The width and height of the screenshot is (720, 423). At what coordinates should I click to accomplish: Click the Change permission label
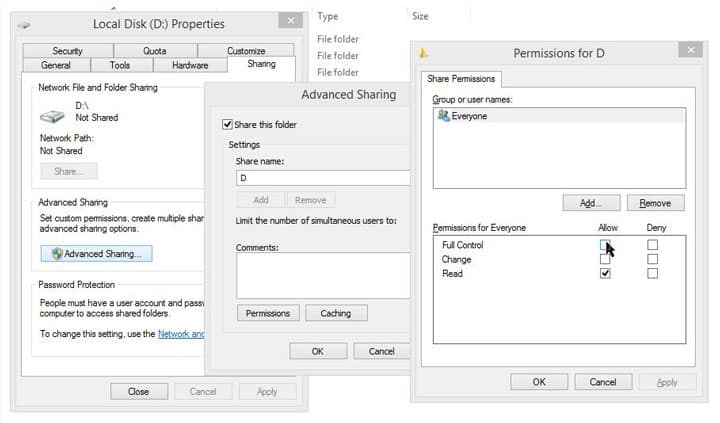pos(456,259)
